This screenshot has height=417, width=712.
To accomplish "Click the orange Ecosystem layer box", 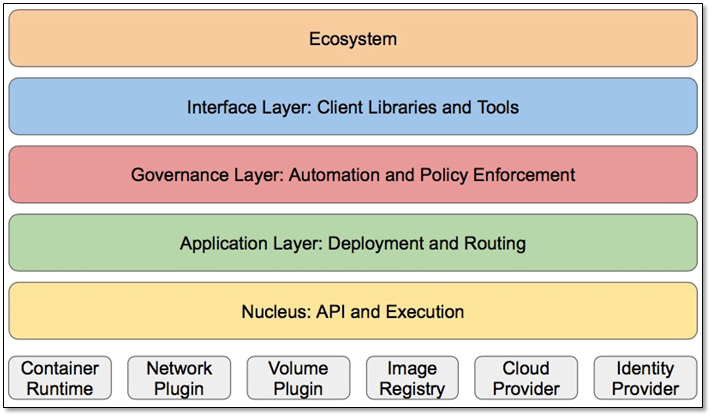I will point(353,39).
